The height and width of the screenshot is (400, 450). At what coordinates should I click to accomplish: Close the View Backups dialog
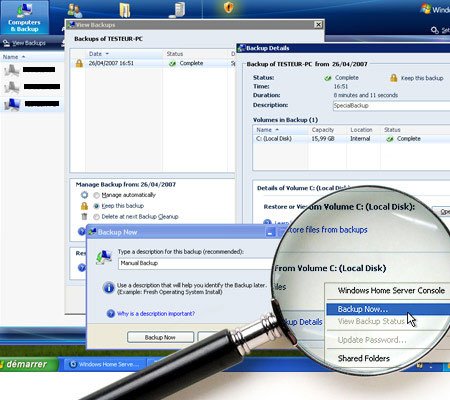pos(318,24)
